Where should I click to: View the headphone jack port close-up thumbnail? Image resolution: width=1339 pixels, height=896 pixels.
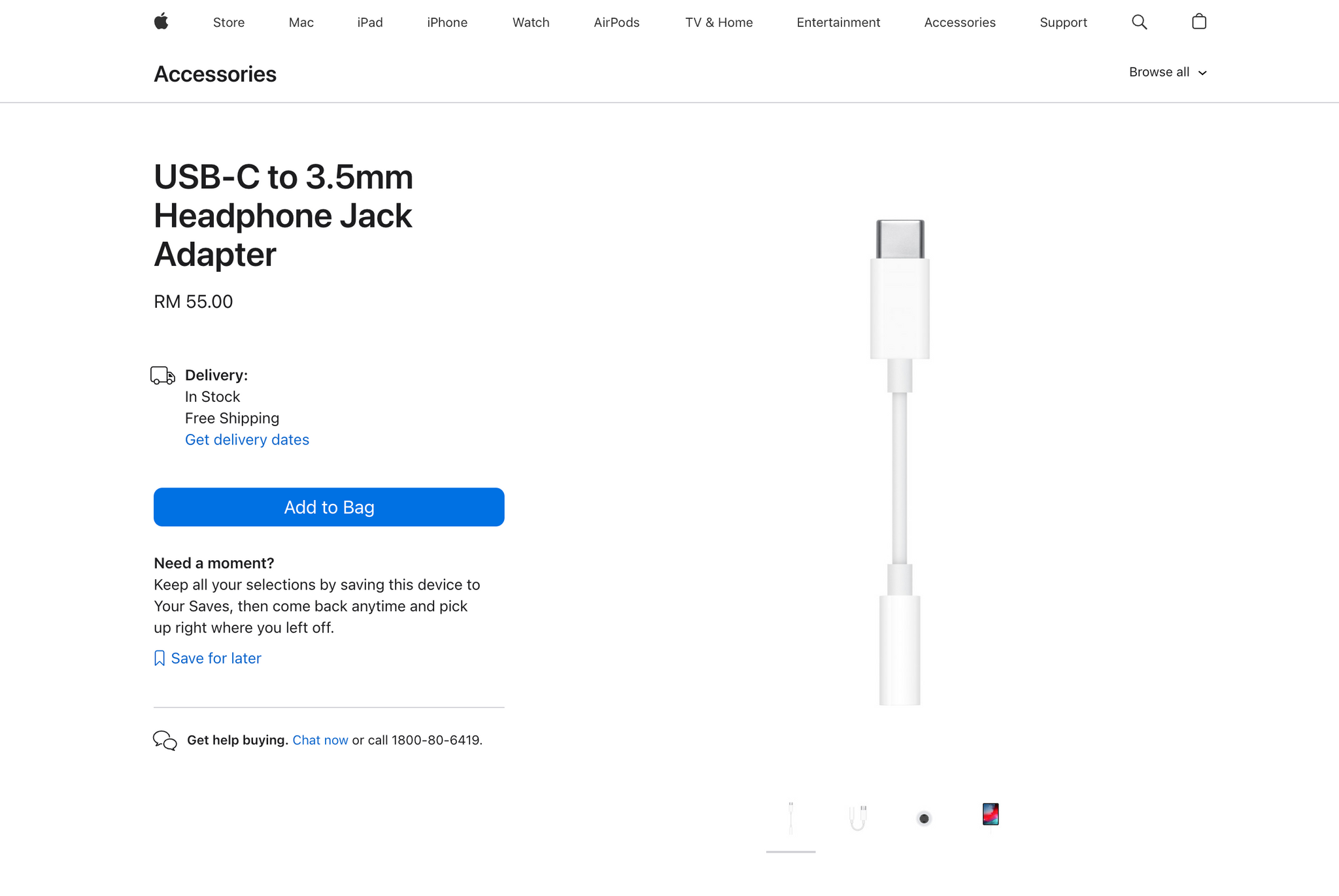(x=924, y=818)
